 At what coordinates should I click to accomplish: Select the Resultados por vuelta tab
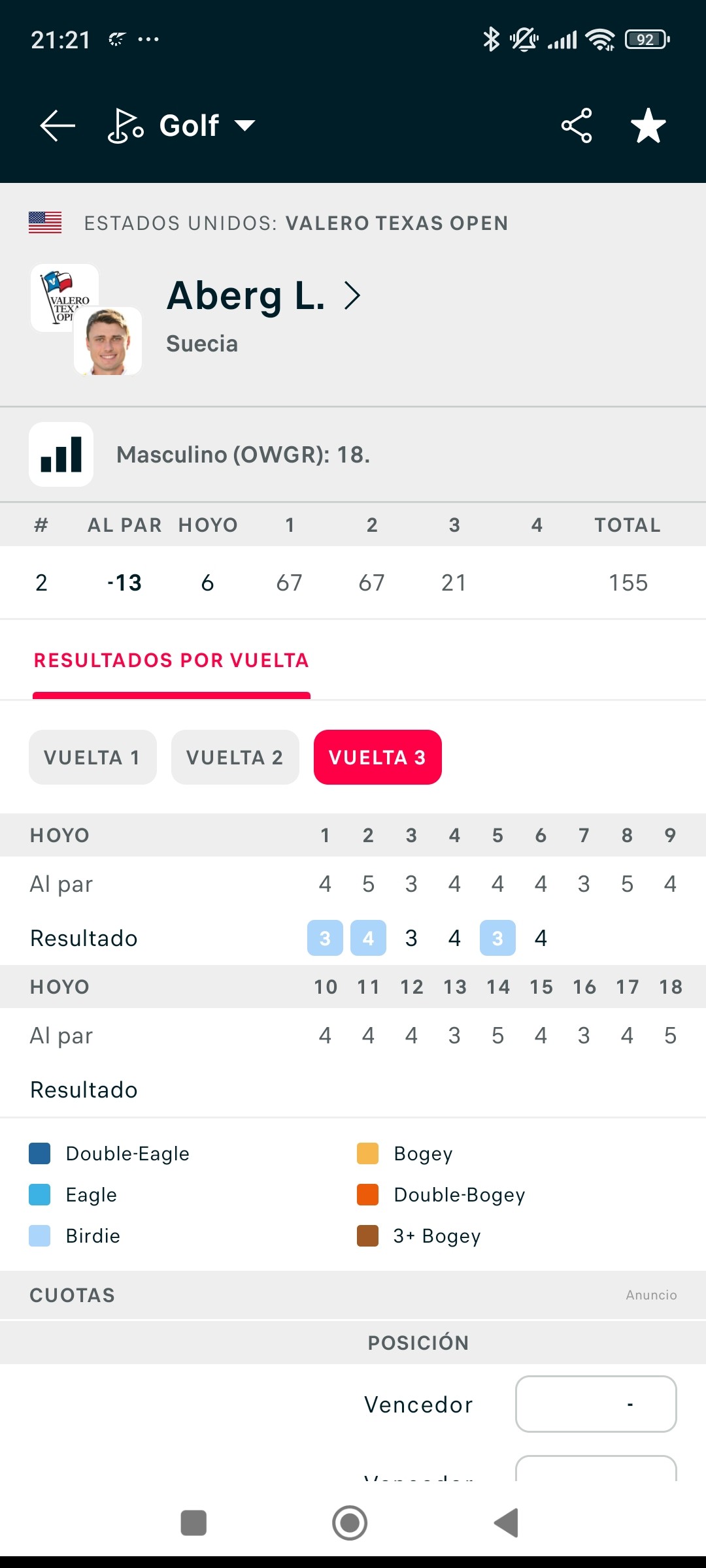171,661
